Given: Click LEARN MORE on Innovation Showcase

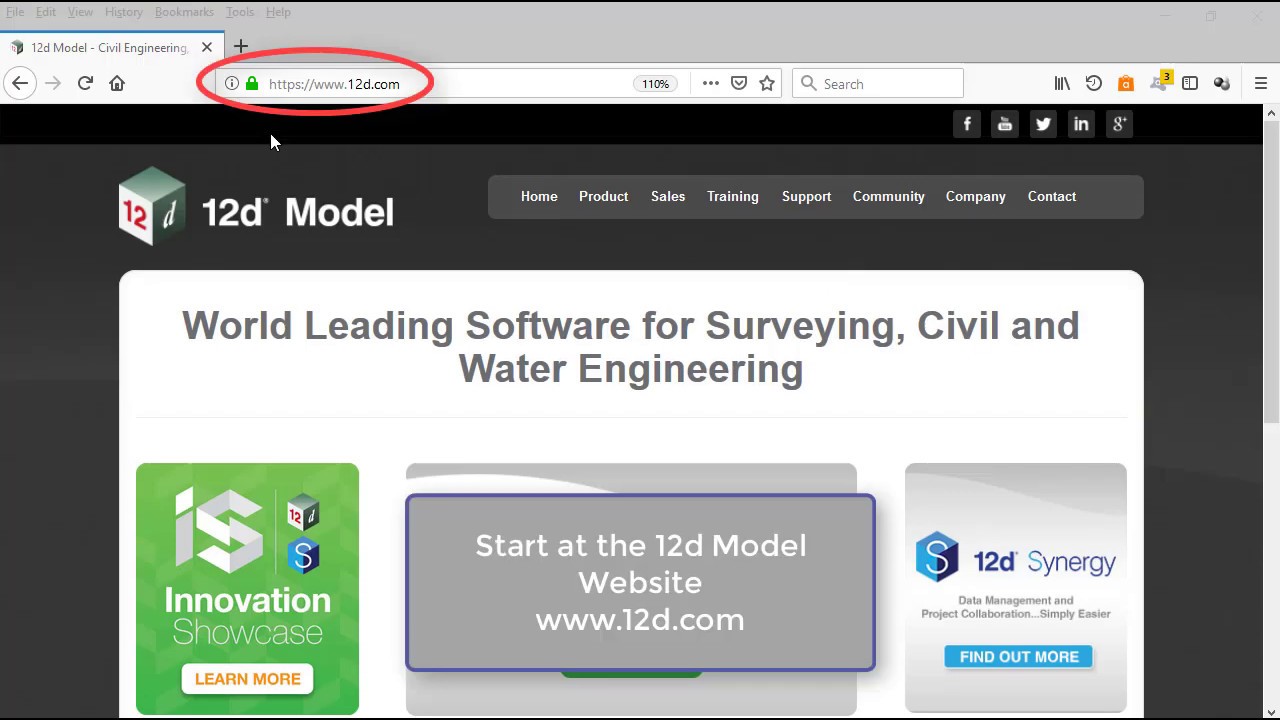Looking at the screenshot, I should (x=247, y=679).
